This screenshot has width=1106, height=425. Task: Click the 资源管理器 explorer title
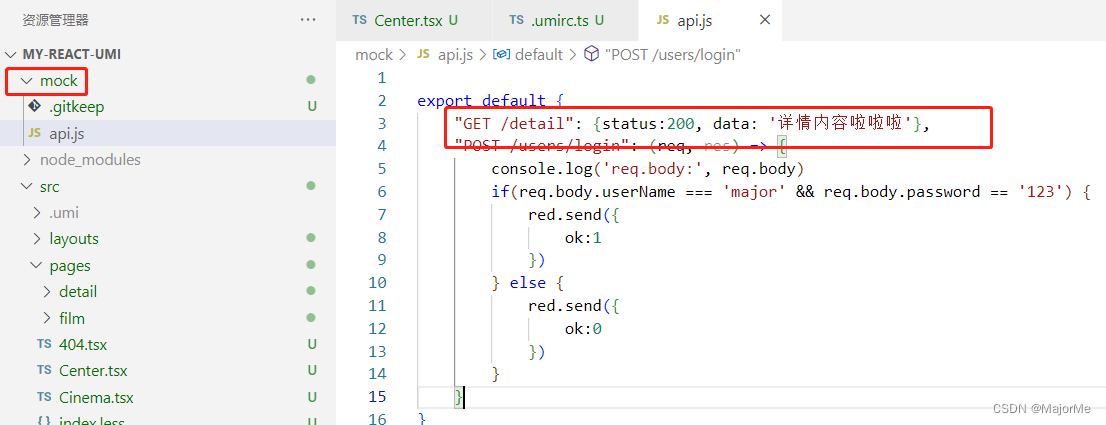click(x=56, y=20)
